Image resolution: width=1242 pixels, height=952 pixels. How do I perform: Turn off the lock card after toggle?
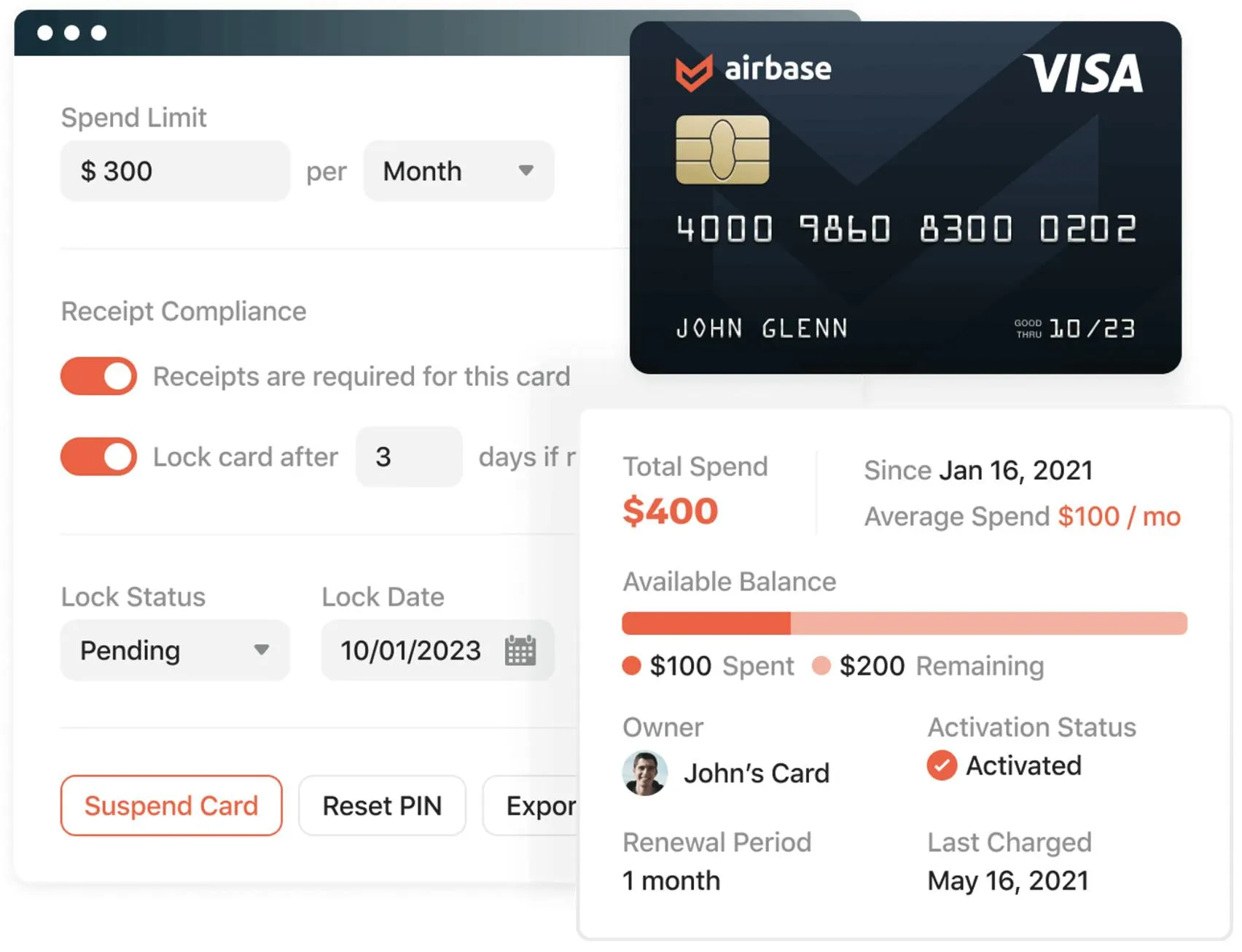98,457
